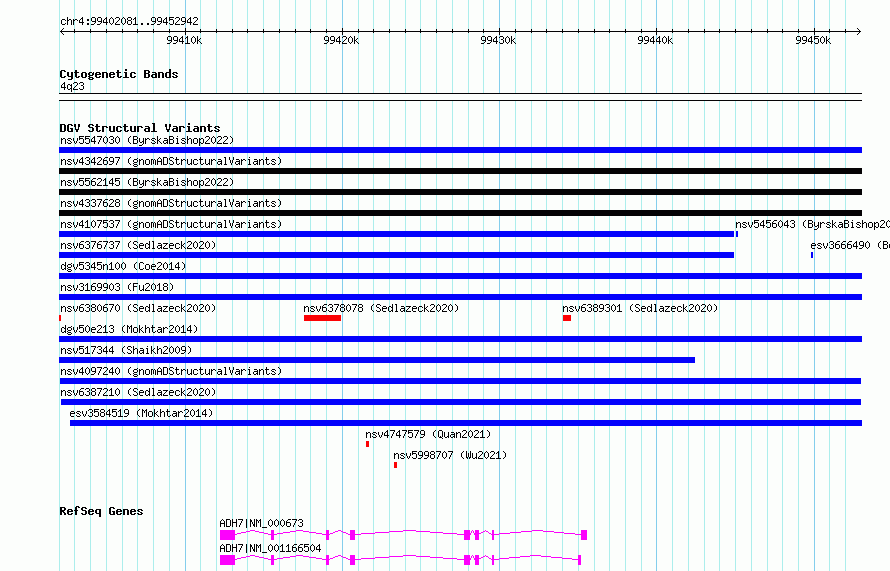Click the nsv4747579 (Quan2021) label
This screenshot has width=890, height=571.
(x=428, y=434)
